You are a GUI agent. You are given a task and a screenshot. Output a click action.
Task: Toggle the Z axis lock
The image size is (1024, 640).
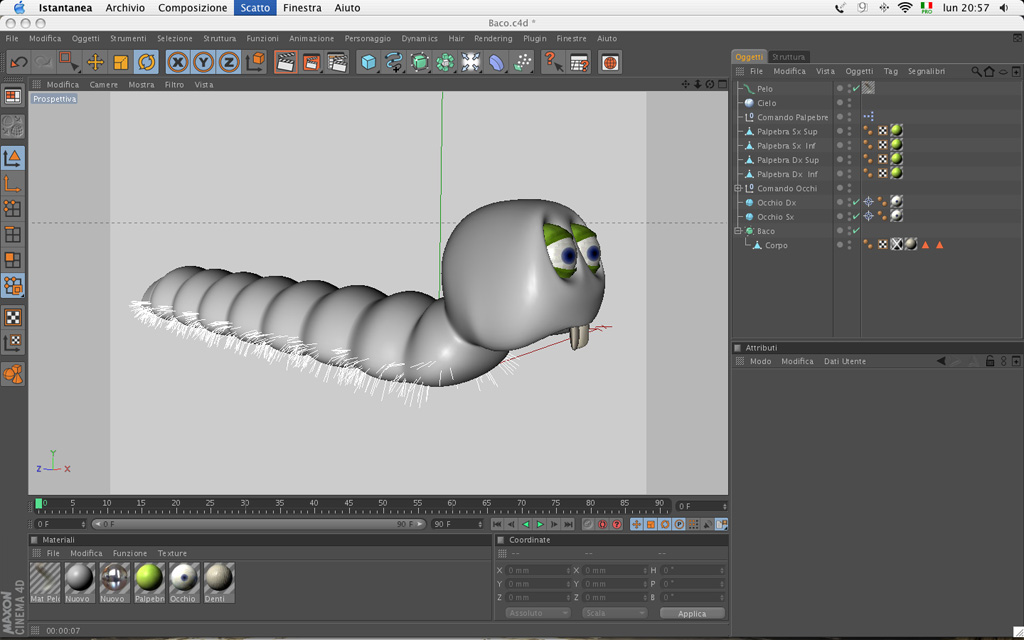229,62
